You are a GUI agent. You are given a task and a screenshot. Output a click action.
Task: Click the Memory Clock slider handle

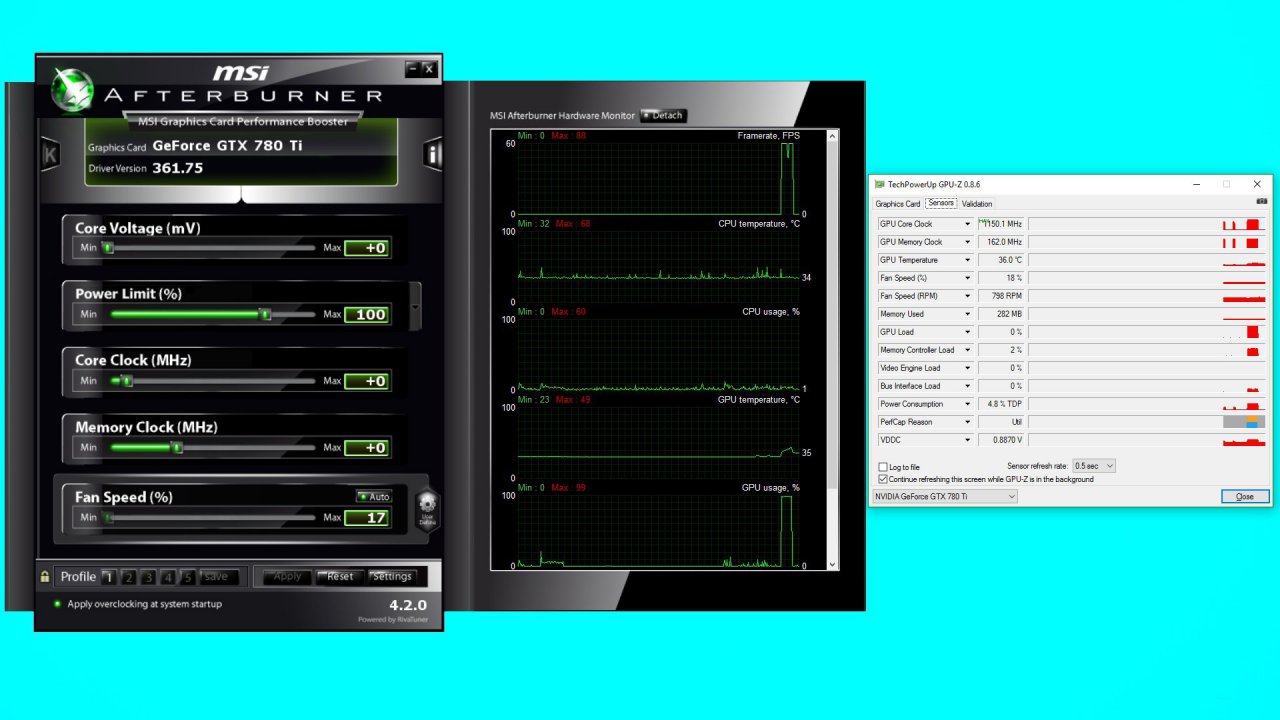pos(177,448)
